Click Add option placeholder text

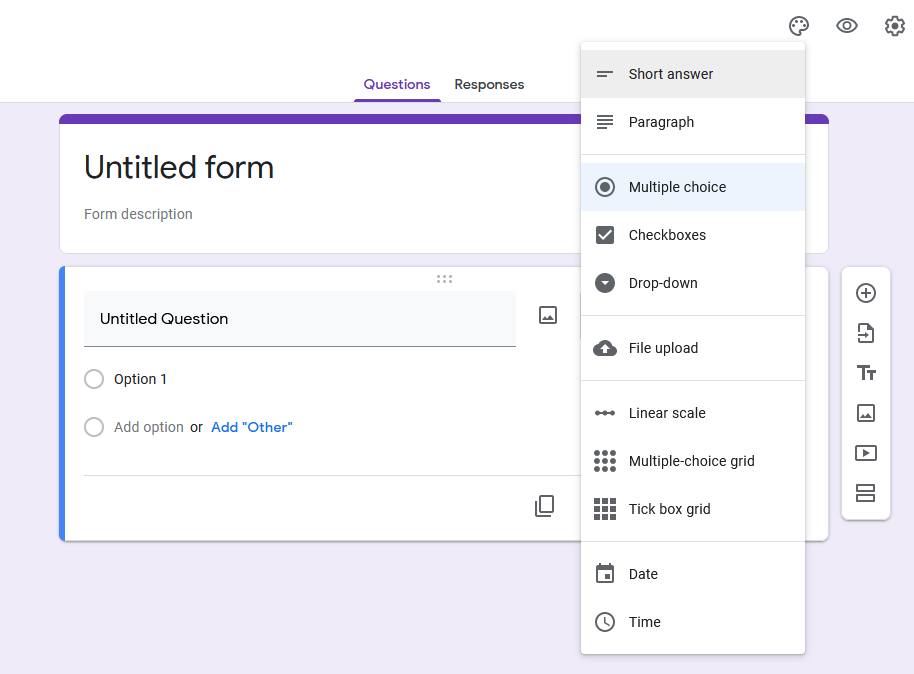coord(149,427)
